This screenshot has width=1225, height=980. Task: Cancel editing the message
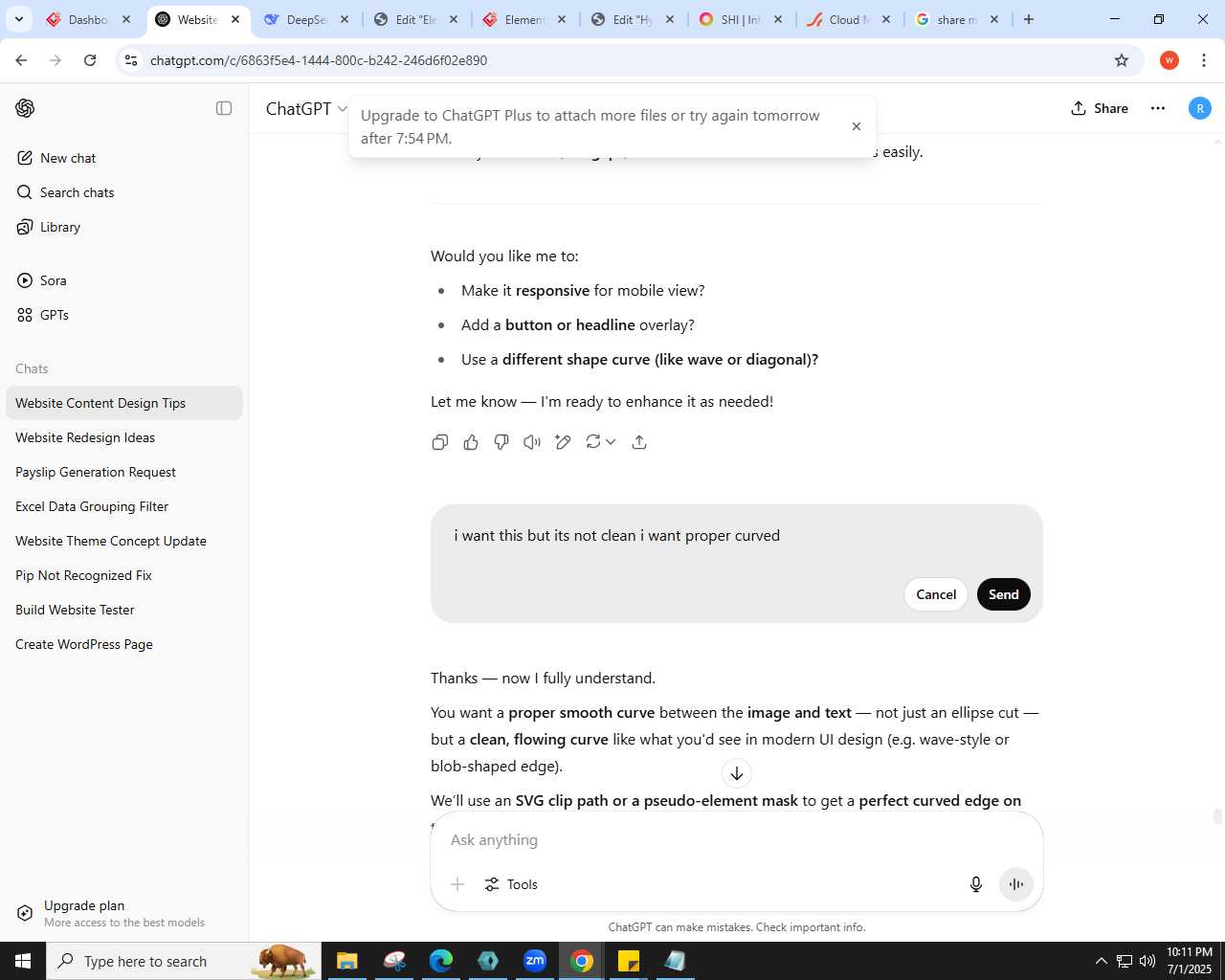pos(936,594)
